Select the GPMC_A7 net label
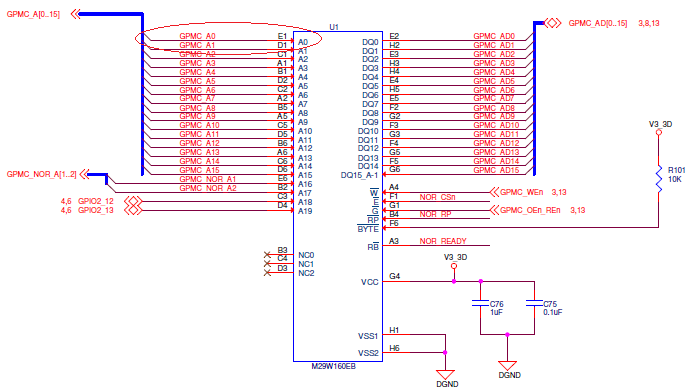This screenshot has width=687, height=390. (x=197, y=98)
